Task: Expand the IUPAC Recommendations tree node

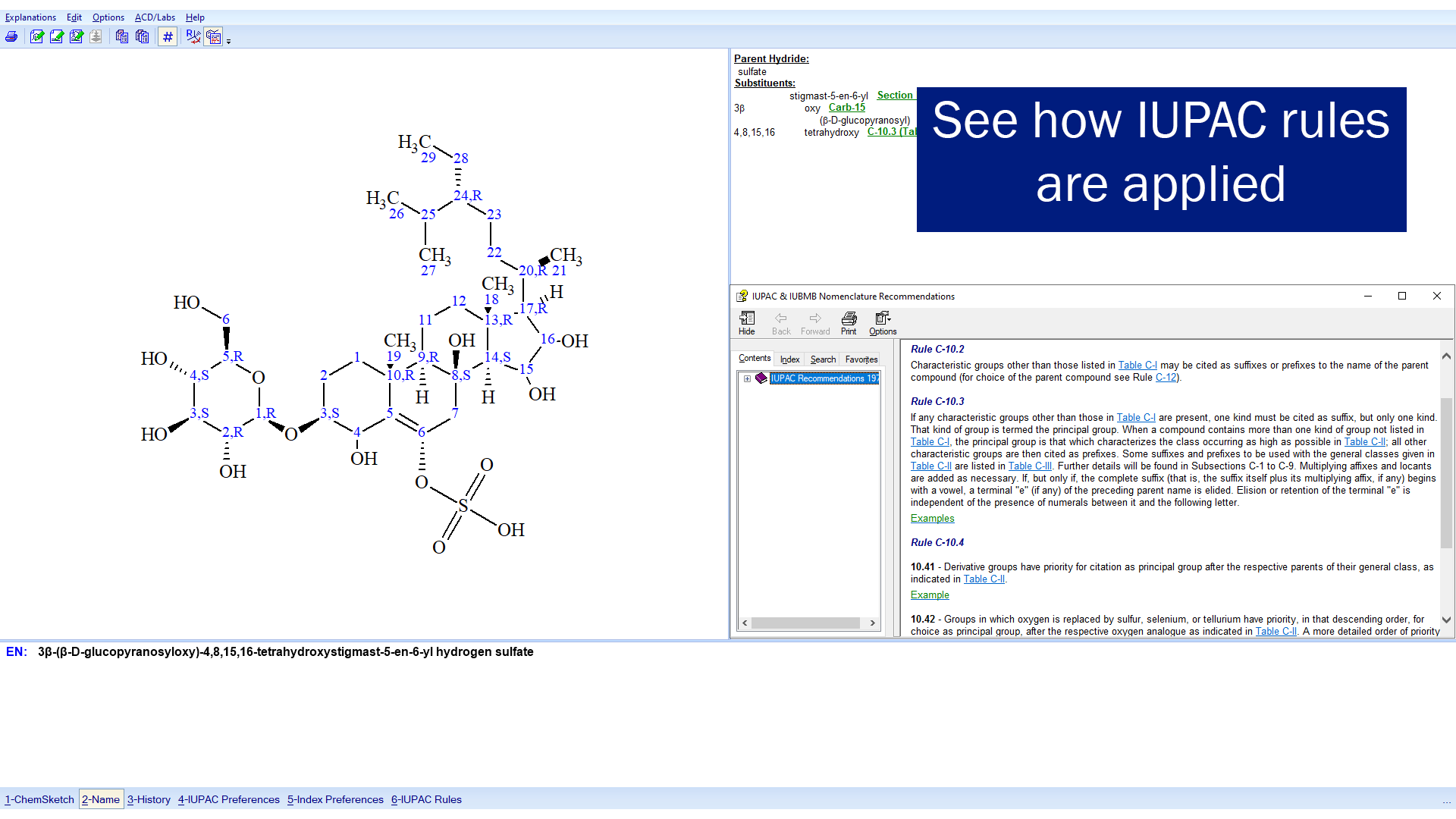Action: click(x=747, y=378)
